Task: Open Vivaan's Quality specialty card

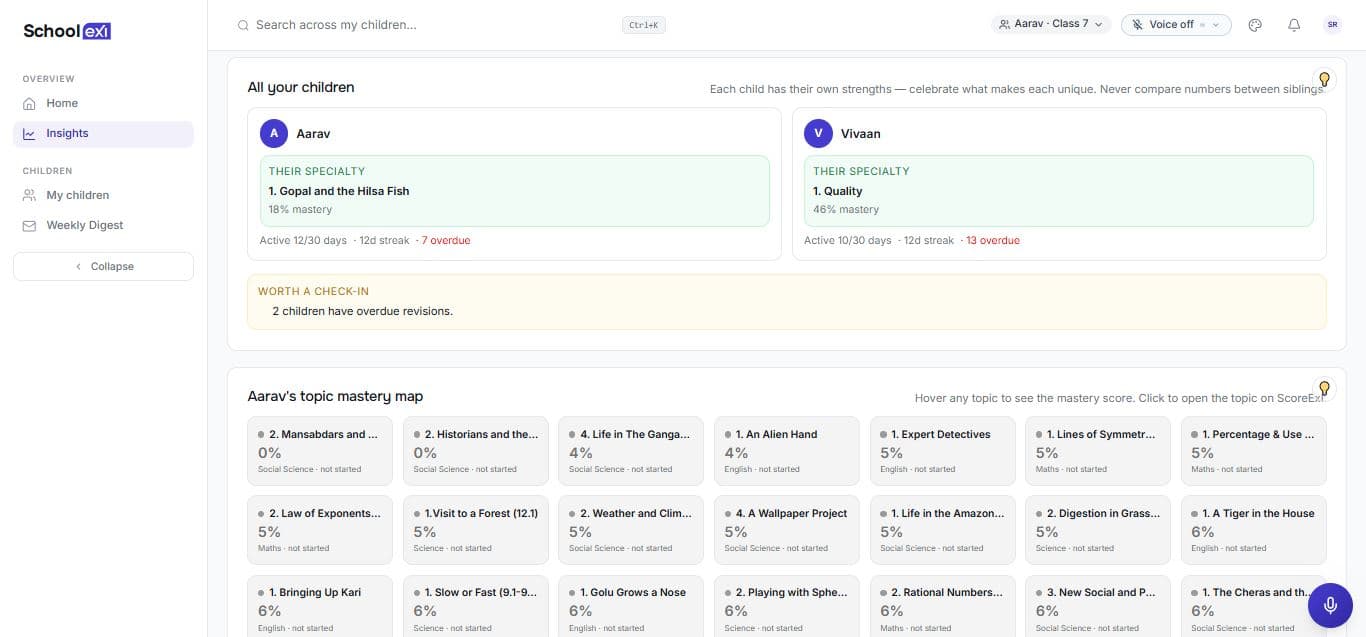Action: point(1059,191)
